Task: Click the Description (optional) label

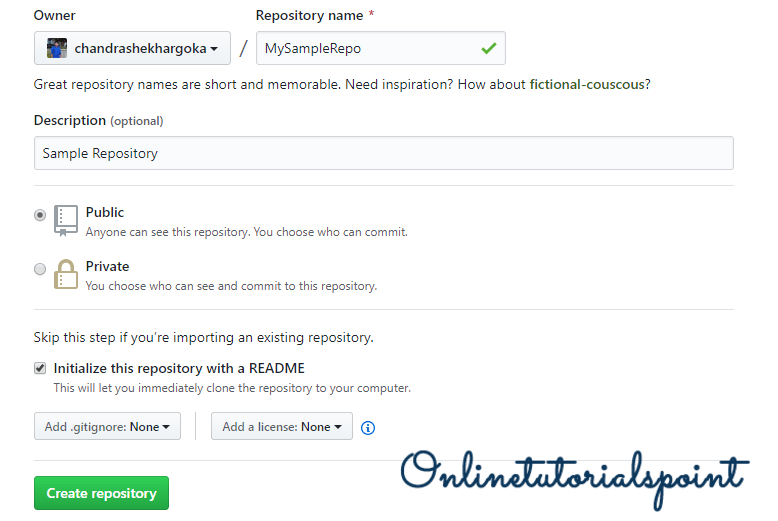Action: (x=98, y=120)
